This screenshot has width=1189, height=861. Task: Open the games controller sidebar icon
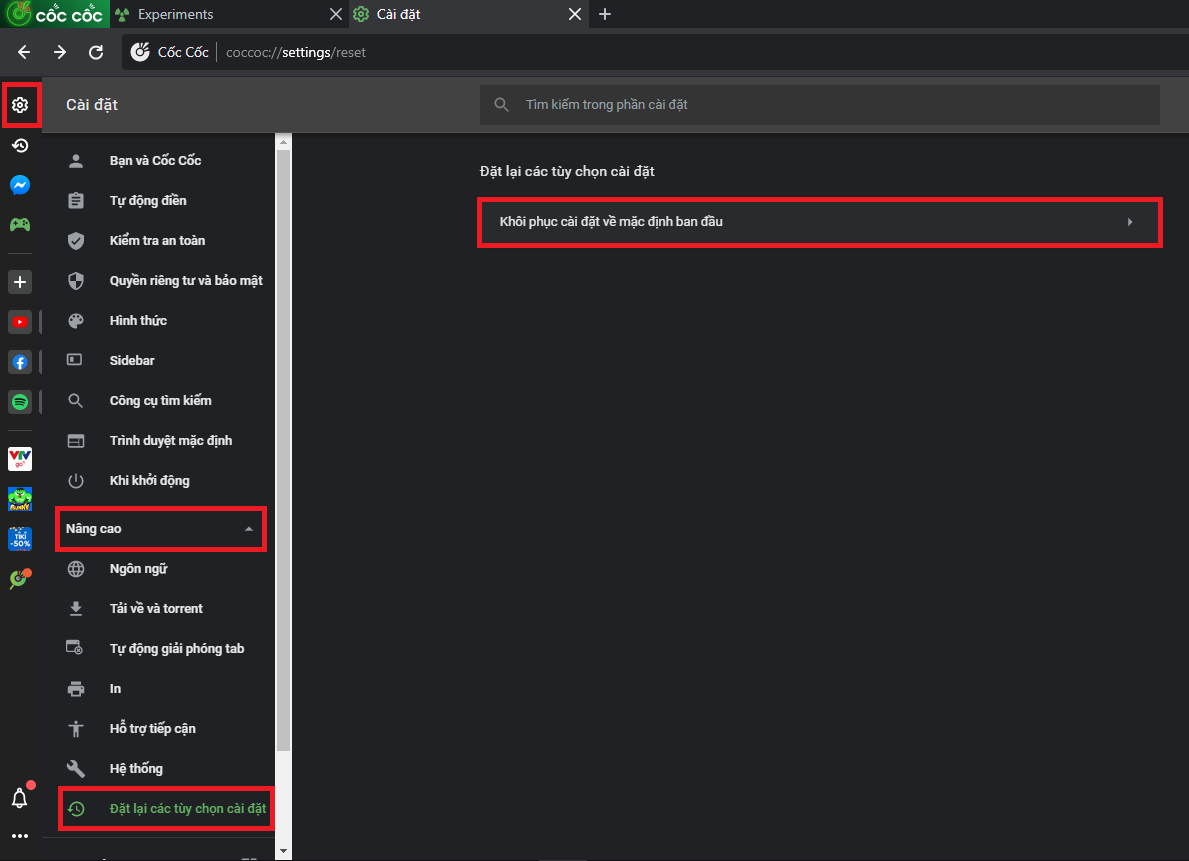tap(20, 225)
